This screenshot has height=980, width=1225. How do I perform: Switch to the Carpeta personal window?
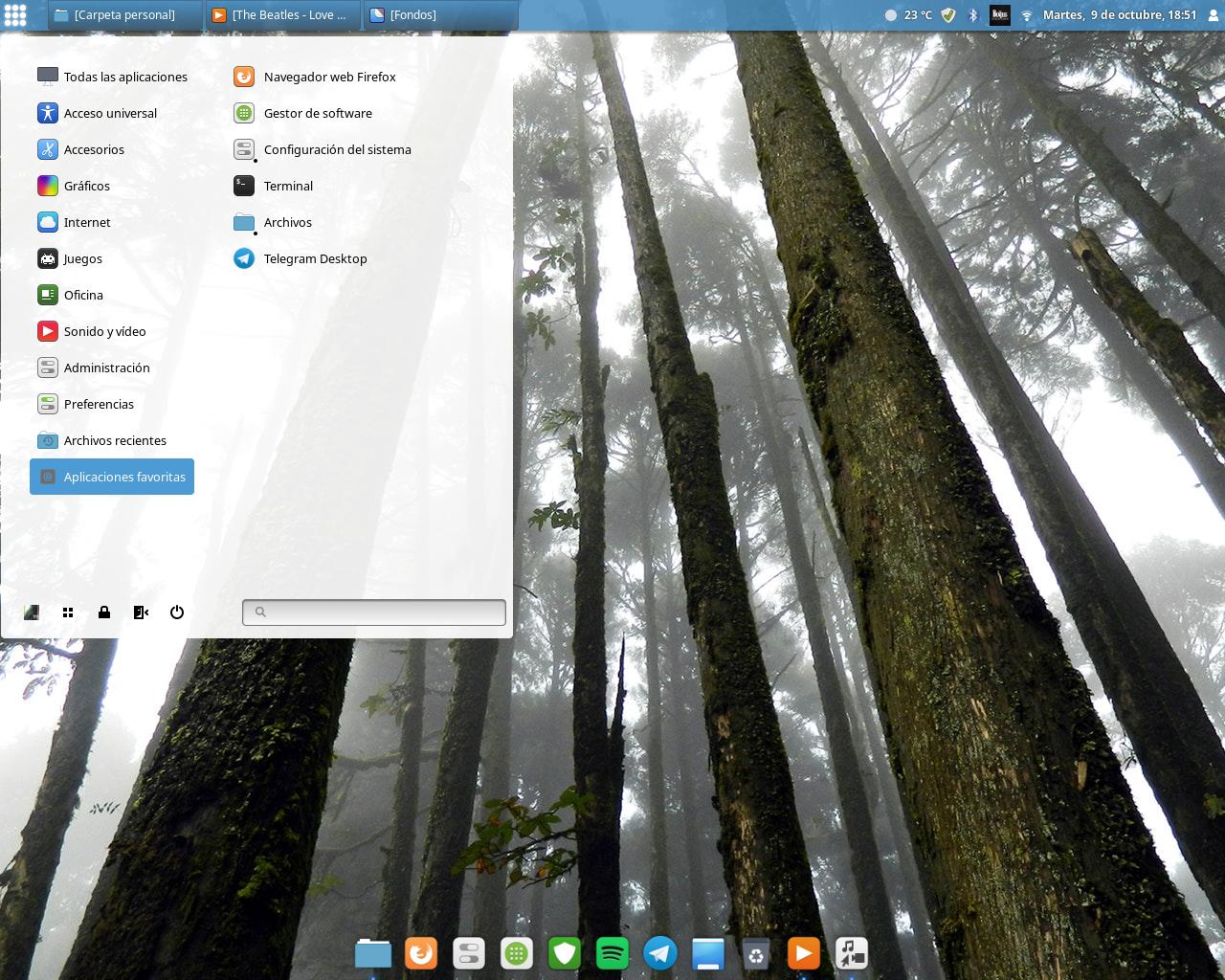point(124,15)
